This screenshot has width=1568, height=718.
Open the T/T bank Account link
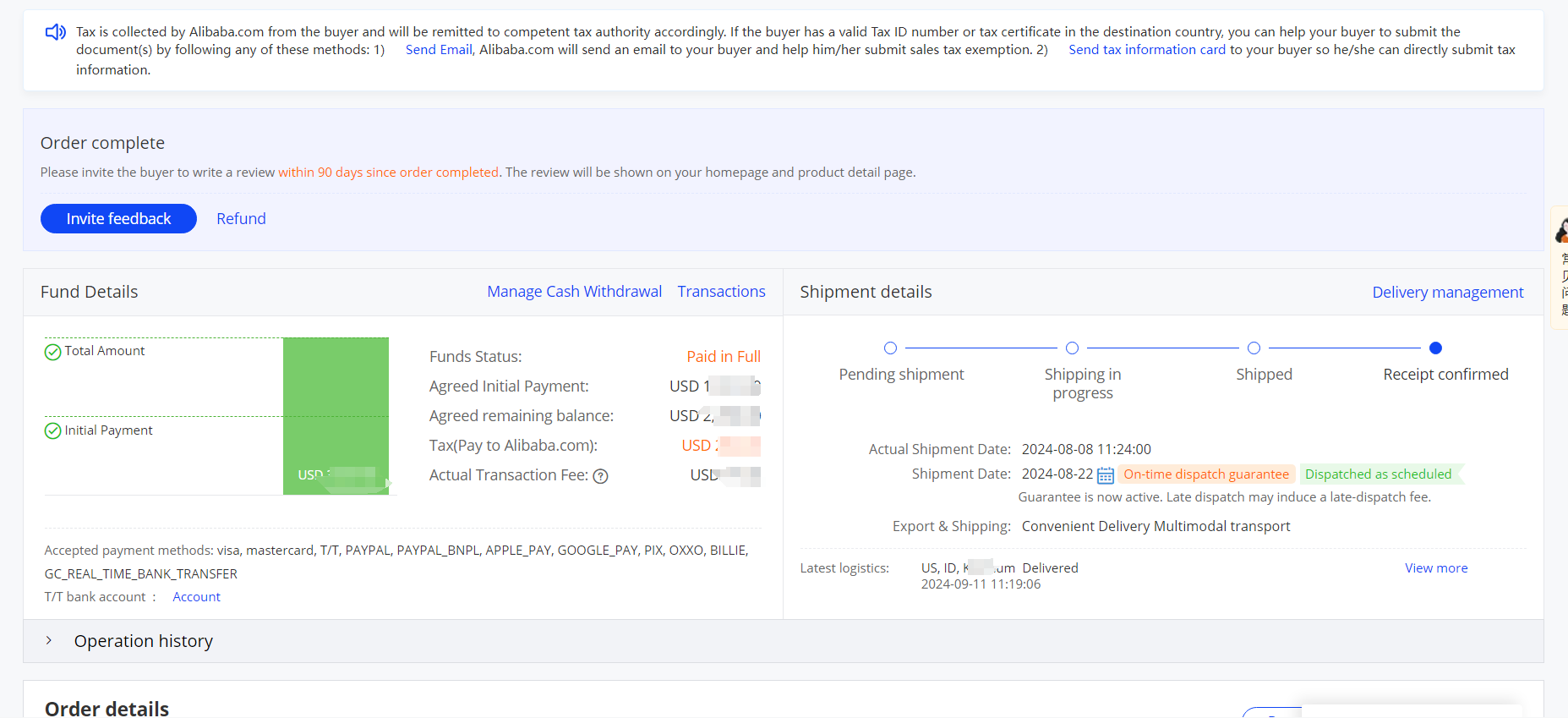(x=196, y=597)
